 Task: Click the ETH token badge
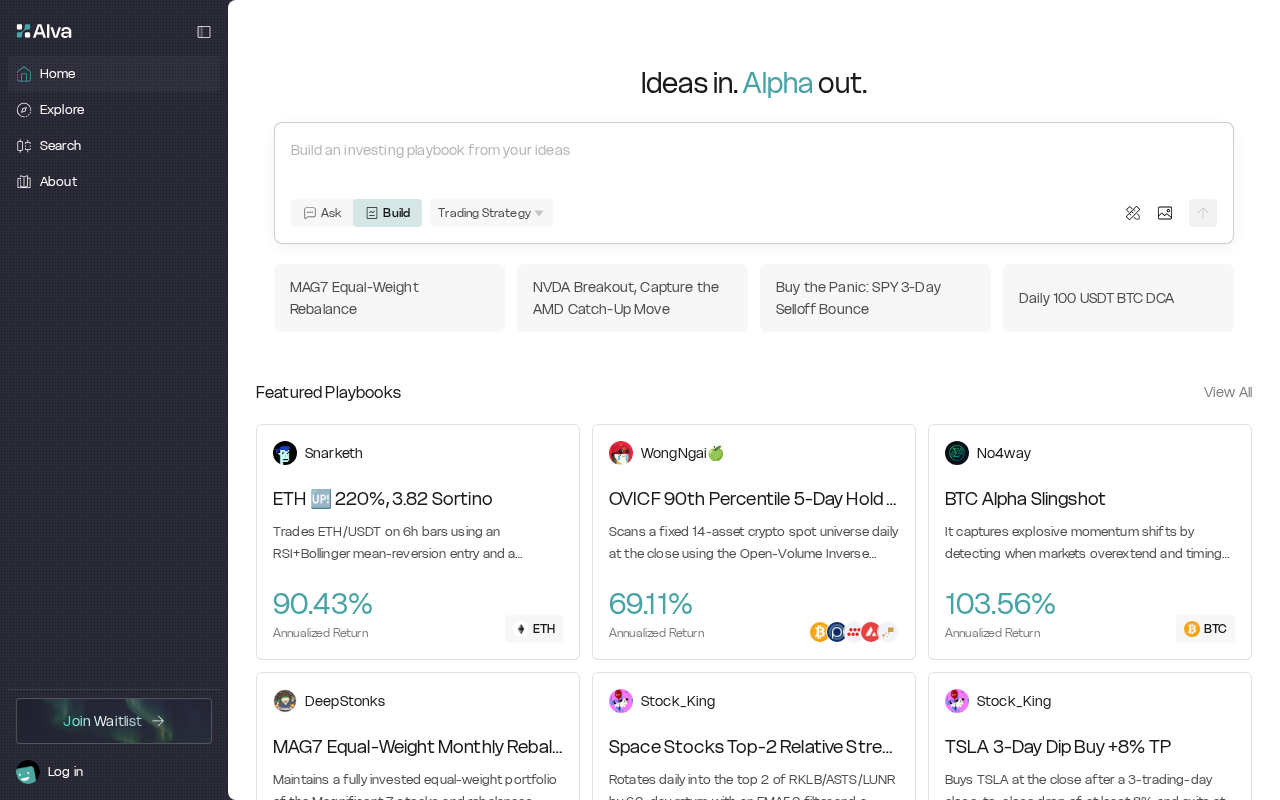pyautogui.click(x=534, y=629)
